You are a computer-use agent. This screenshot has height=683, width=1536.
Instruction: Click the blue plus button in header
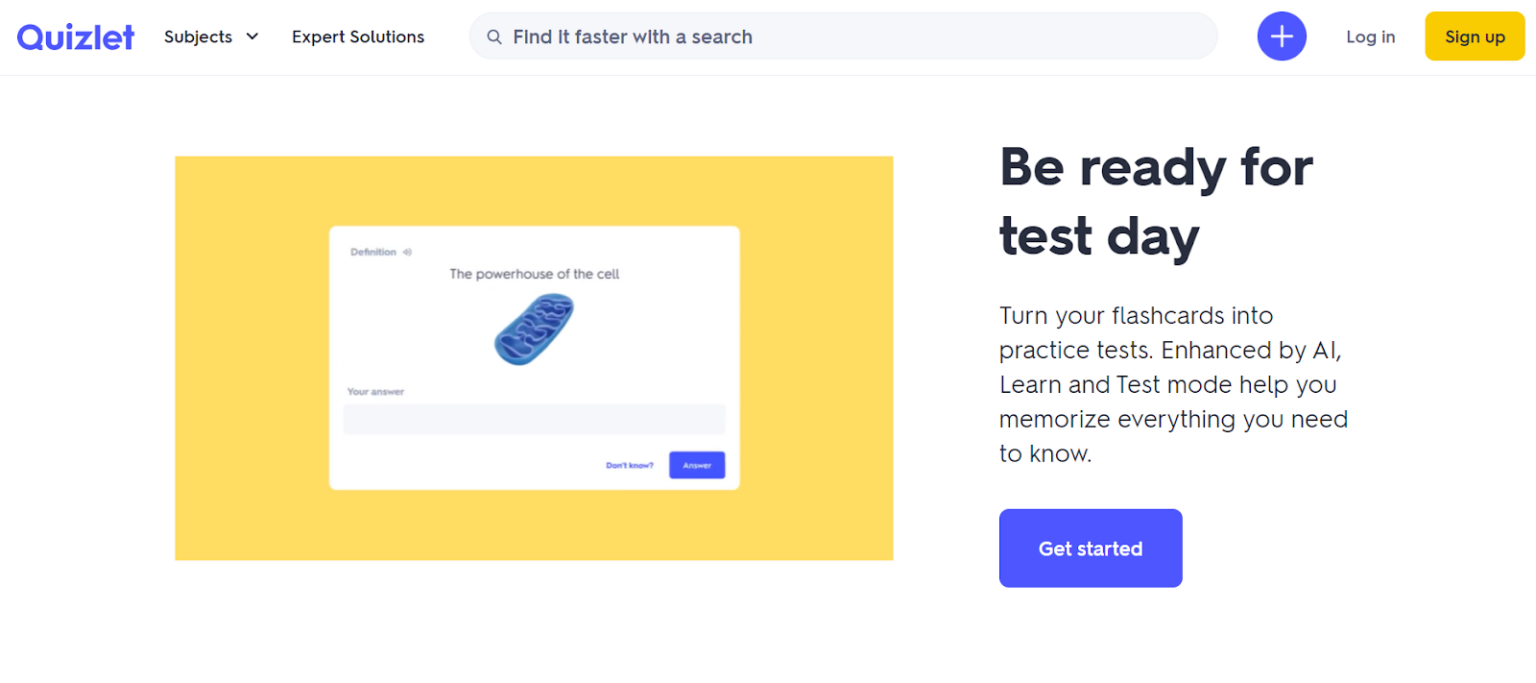1281,36
